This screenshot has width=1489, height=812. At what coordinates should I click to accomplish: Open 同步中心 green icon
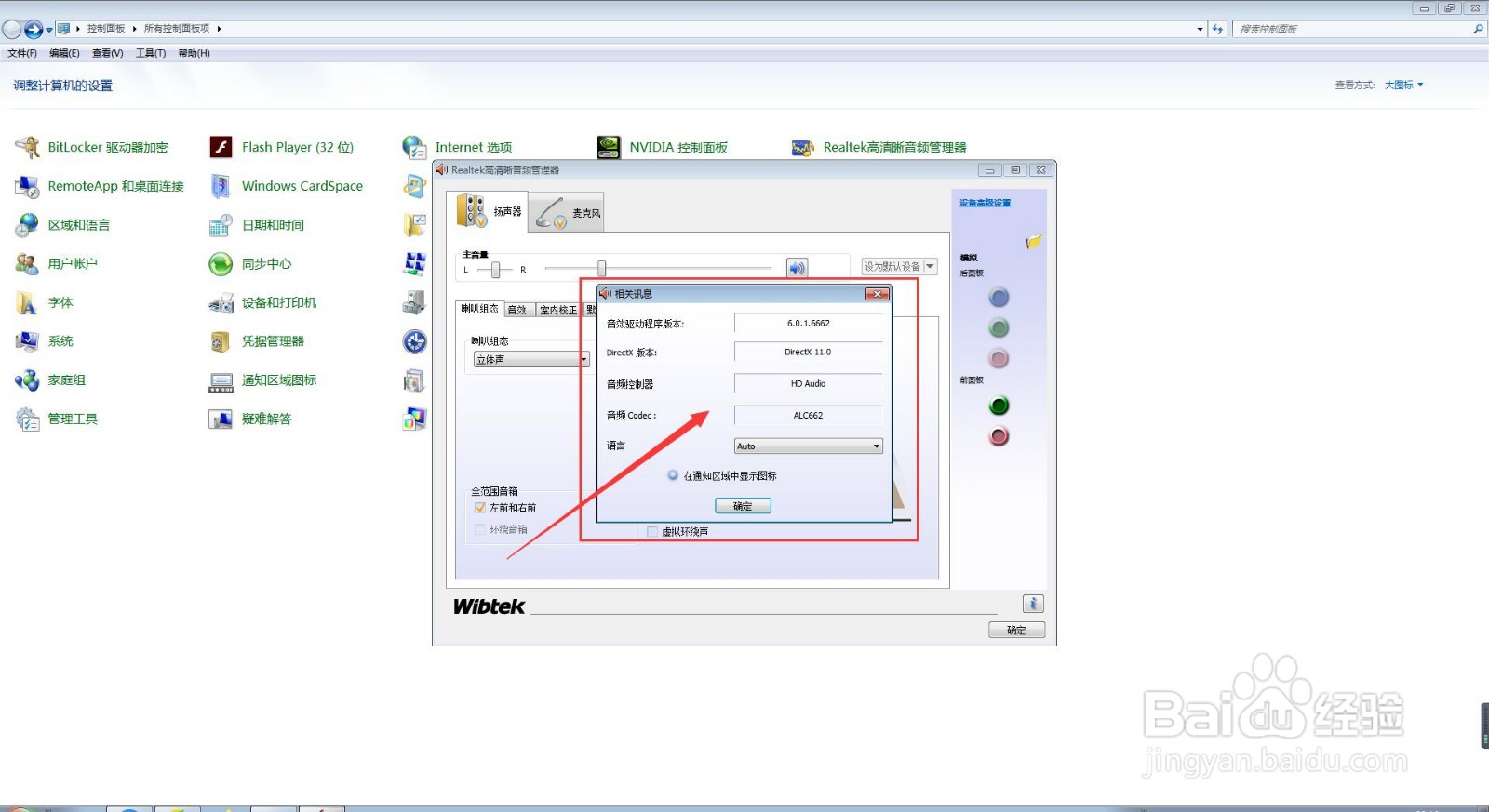click(x=221, y=263)
